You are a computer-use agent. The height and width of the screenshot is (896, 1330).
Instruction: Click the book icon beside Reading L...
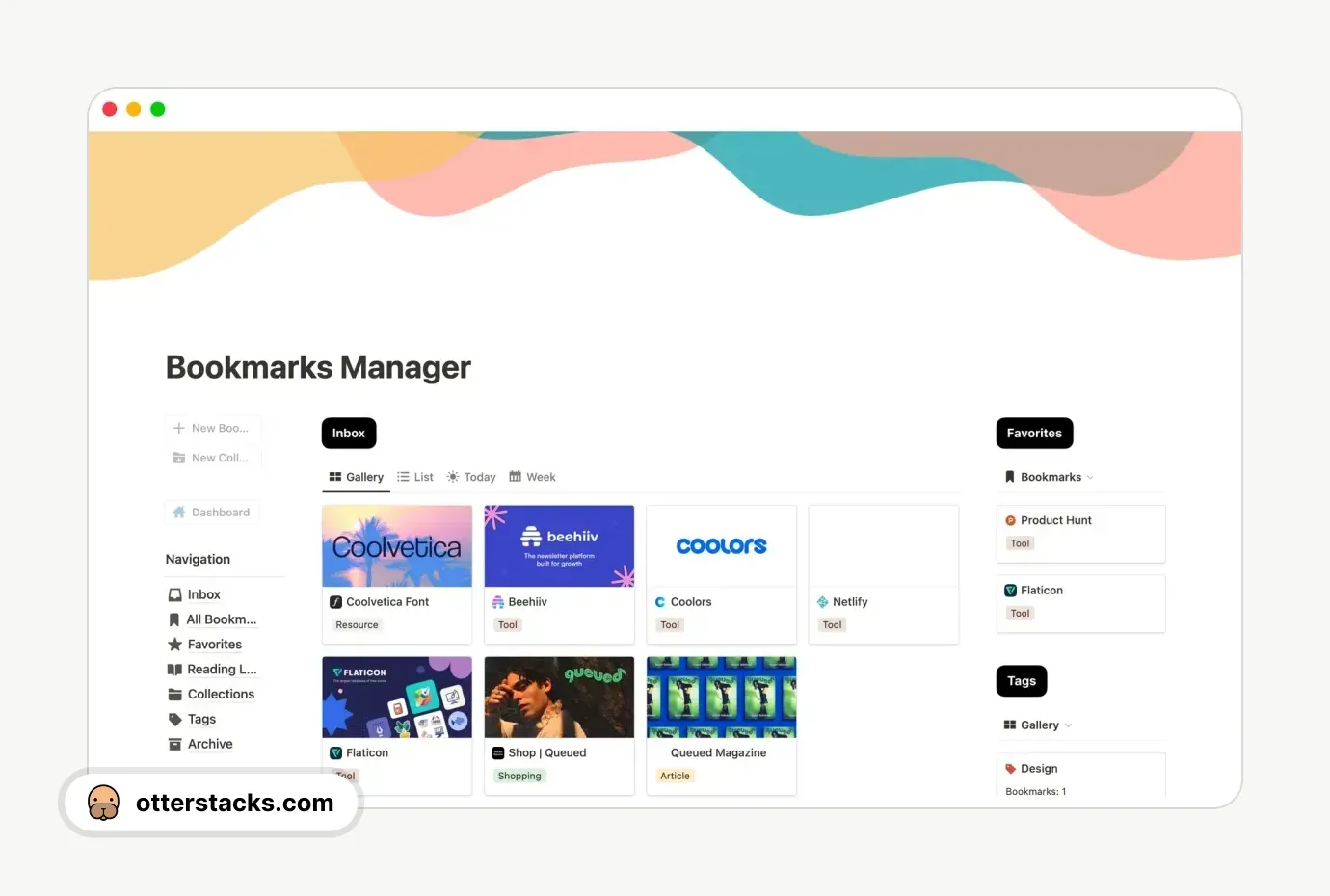point(174,670)
